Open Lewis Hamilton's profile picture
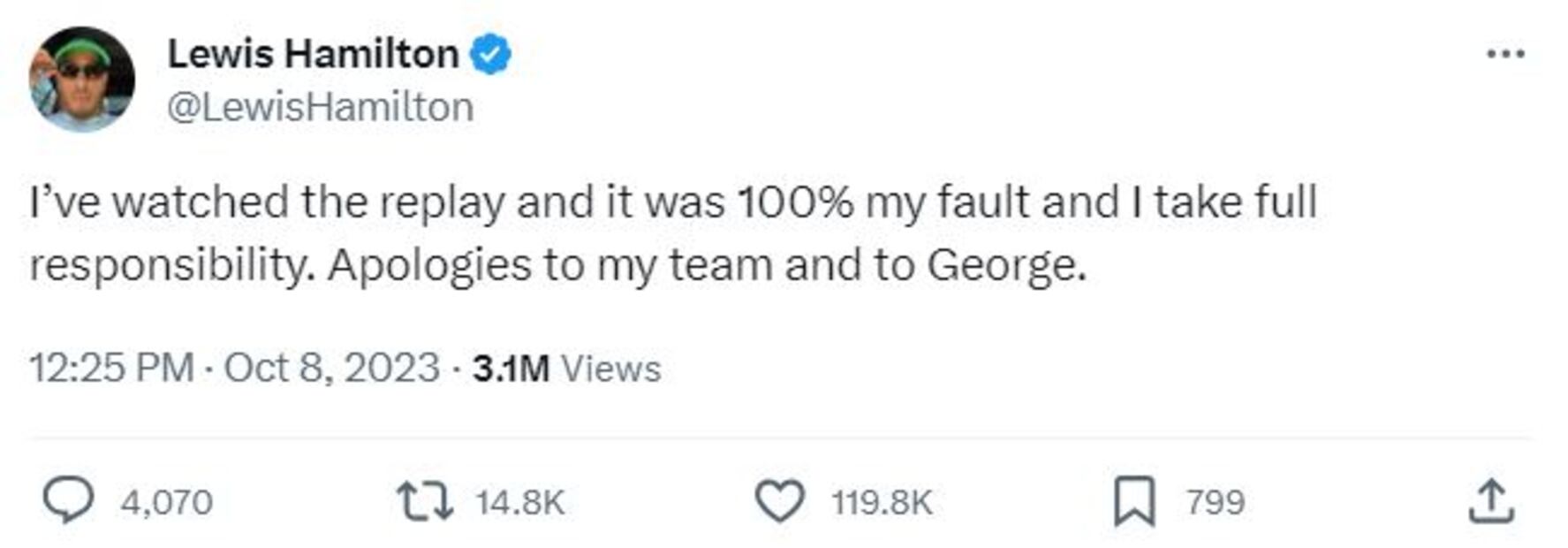The image size is (1568, 548). point(81,79)
